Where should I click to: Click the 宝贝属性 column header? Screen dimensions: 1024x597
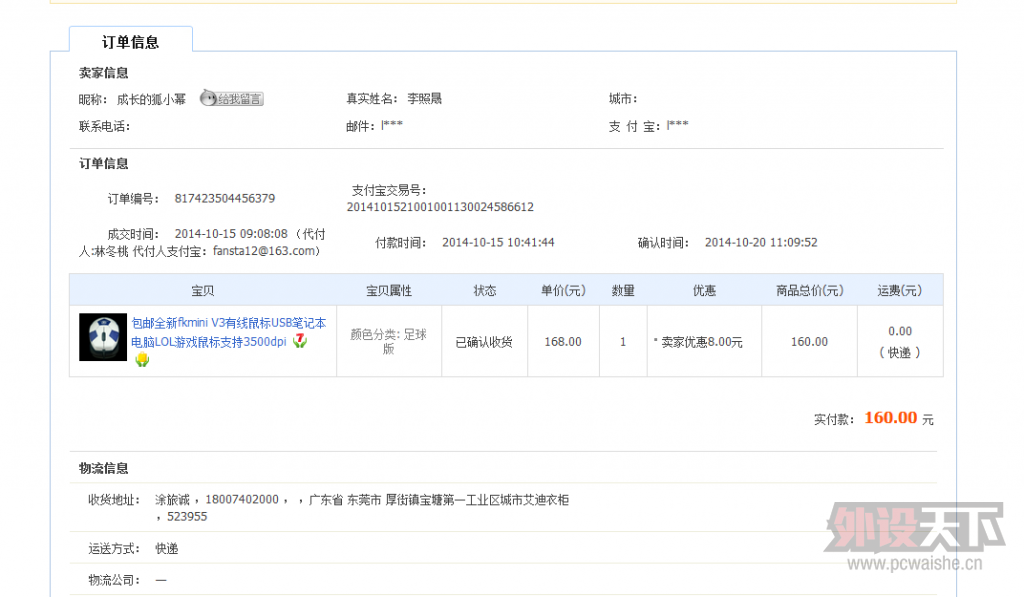coord(389,291)
